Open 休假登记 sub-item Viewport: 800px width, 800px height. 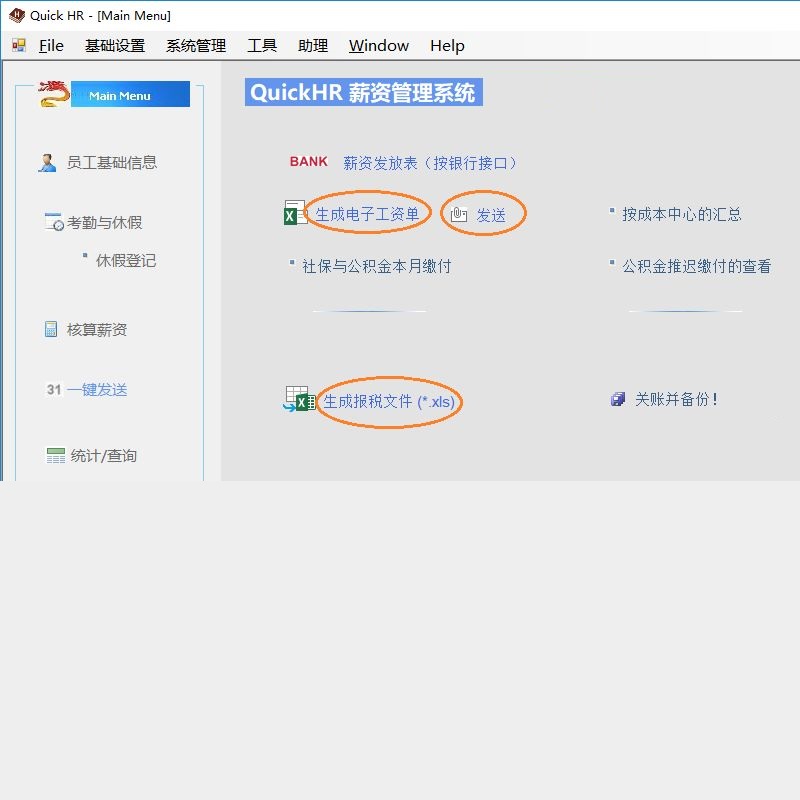[126, 261]
